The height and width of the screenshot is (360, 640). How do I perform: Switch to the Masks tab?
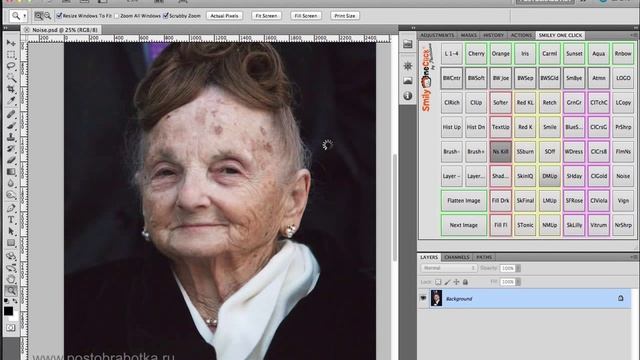[469, 36]
